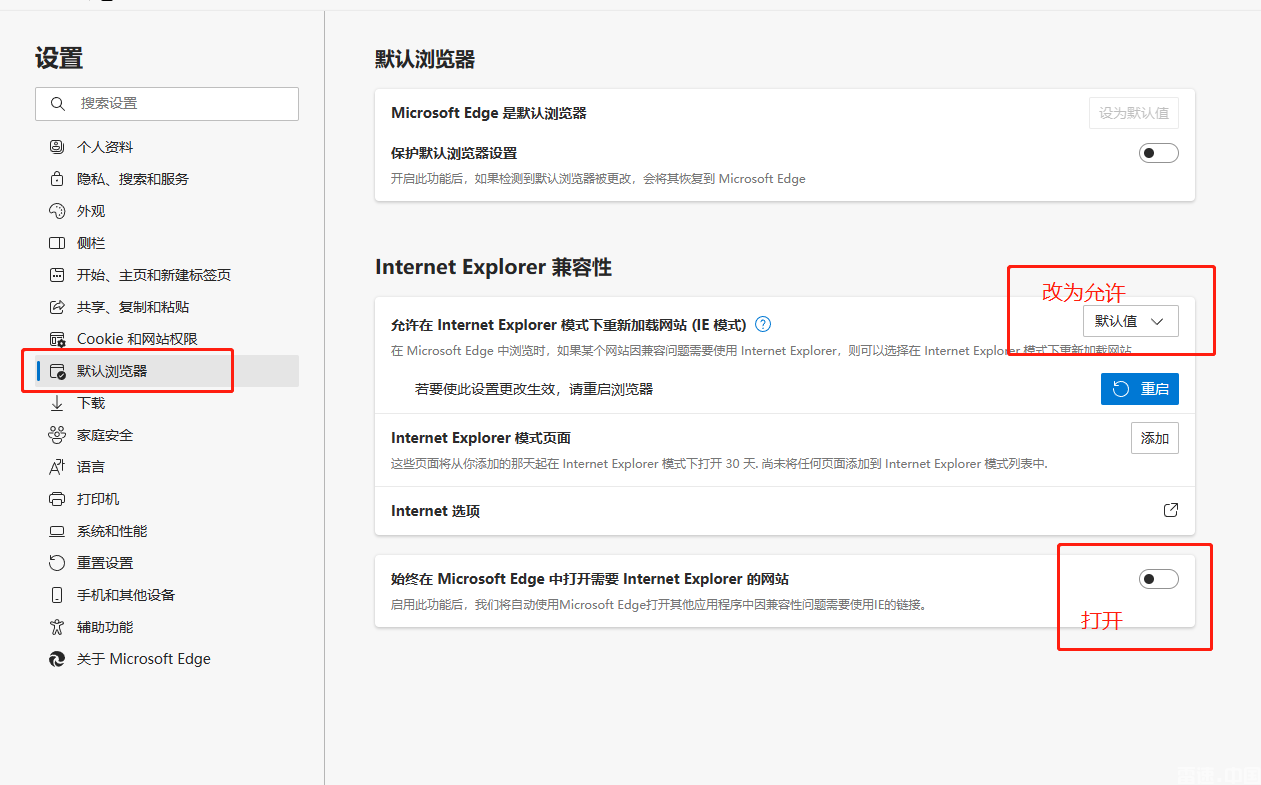This screenshot has height=785, width=1261.
Task: Click the laptop icon beside 系统和性能
Action: click(57, 531)
